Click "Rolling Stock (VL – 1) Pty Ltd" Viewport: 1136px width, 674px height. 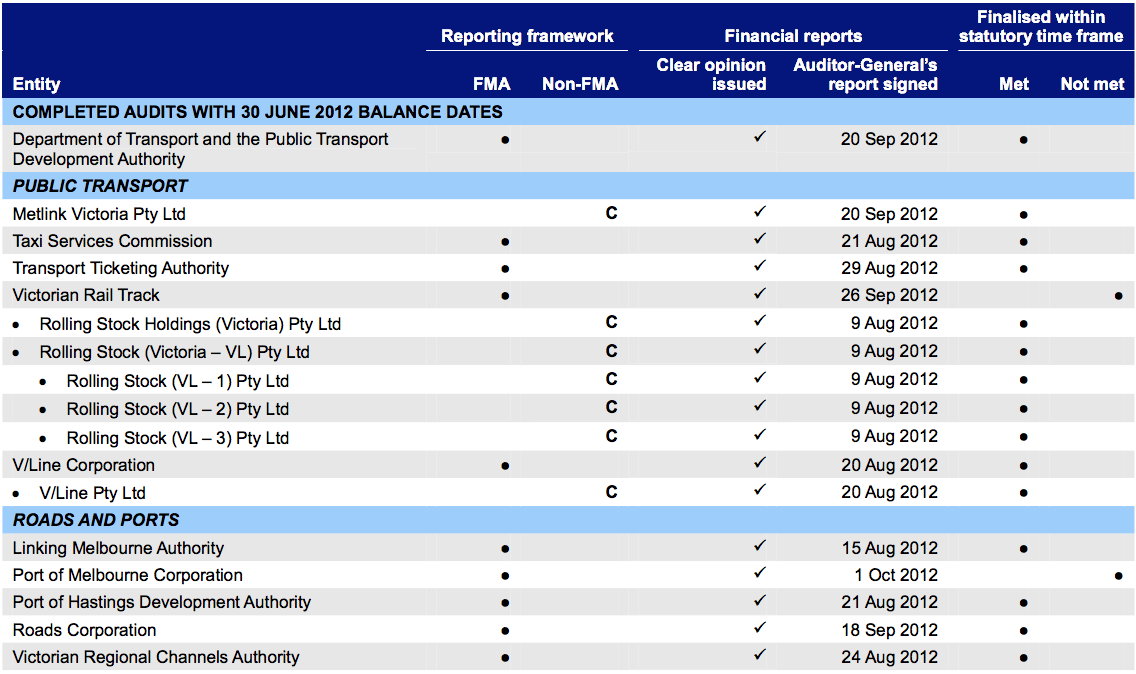pos(178,381)
